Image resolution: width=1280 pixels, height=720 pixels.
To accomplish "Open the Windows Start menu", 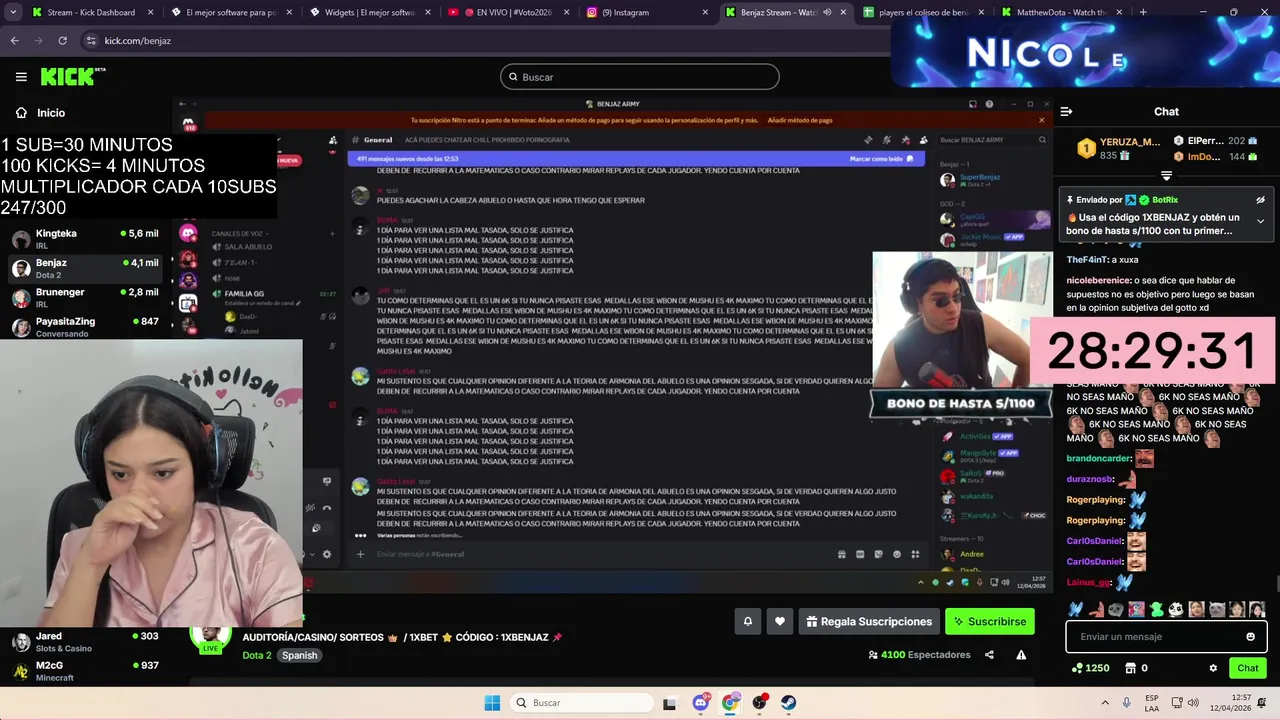I will point(492,703).
